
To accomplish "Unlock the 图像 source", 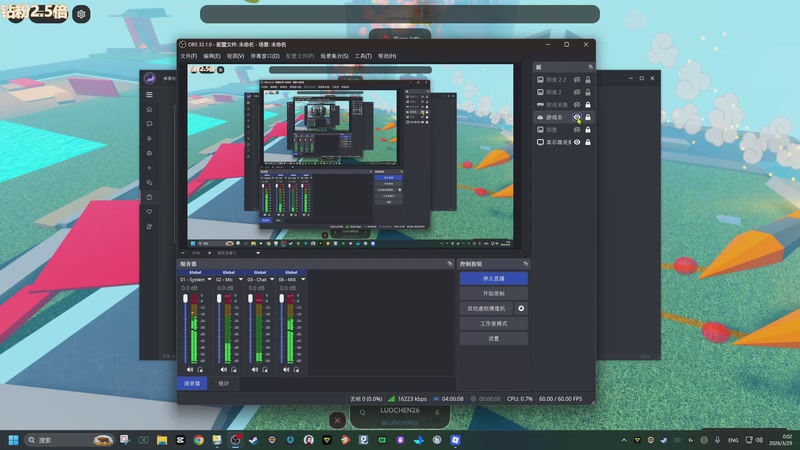I will click(588, 130).
